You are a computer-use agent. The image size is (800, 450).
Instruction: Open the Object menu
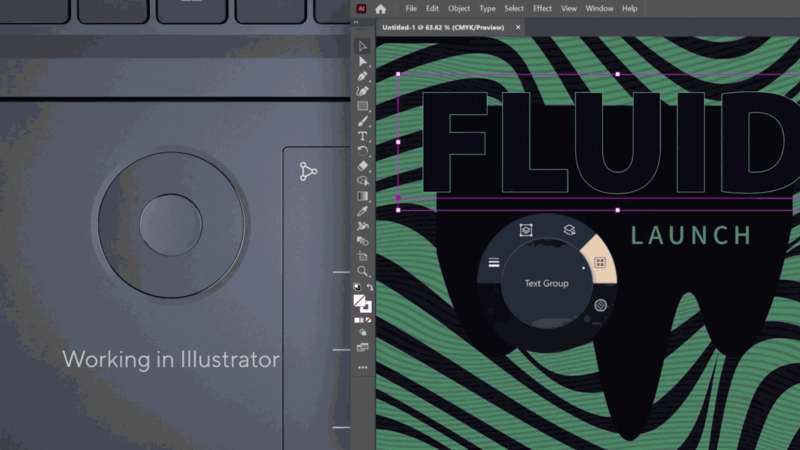459,9
